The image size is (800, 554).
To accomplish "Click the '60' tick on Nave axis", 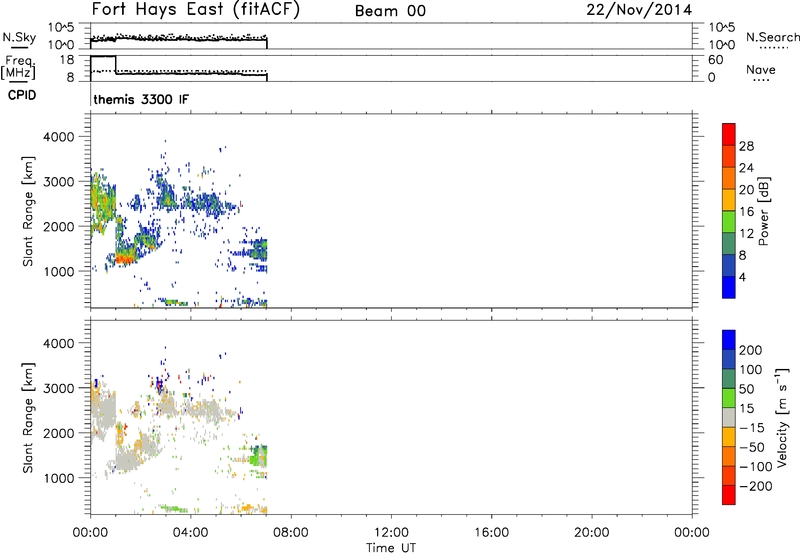I will coord(715,60).
